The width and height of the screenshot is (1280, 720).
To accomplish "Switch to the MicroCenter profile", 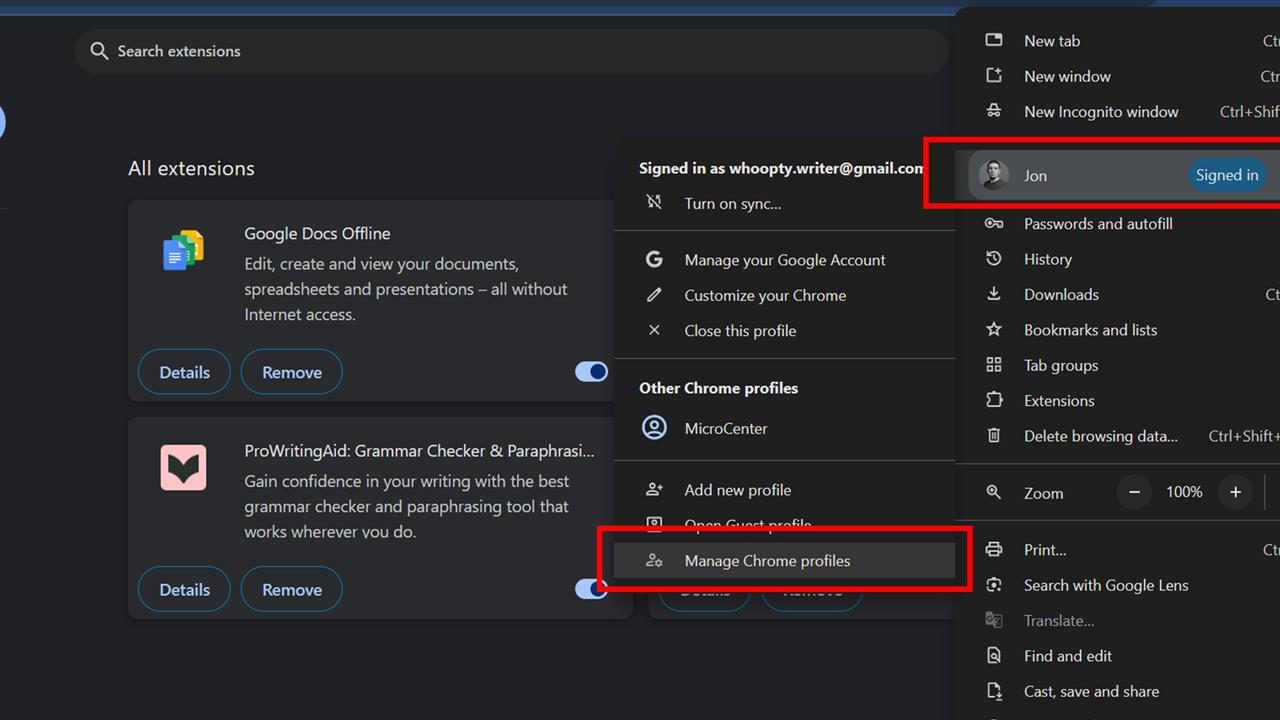I will pos(785,428).
